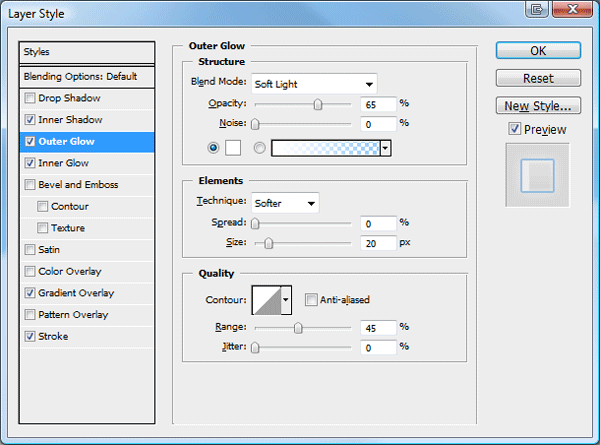The height and width of the screenshot is (445, 600).
Task: Close the Layer Style dialog
Action: pyautogui.click(x=572, y=9)
